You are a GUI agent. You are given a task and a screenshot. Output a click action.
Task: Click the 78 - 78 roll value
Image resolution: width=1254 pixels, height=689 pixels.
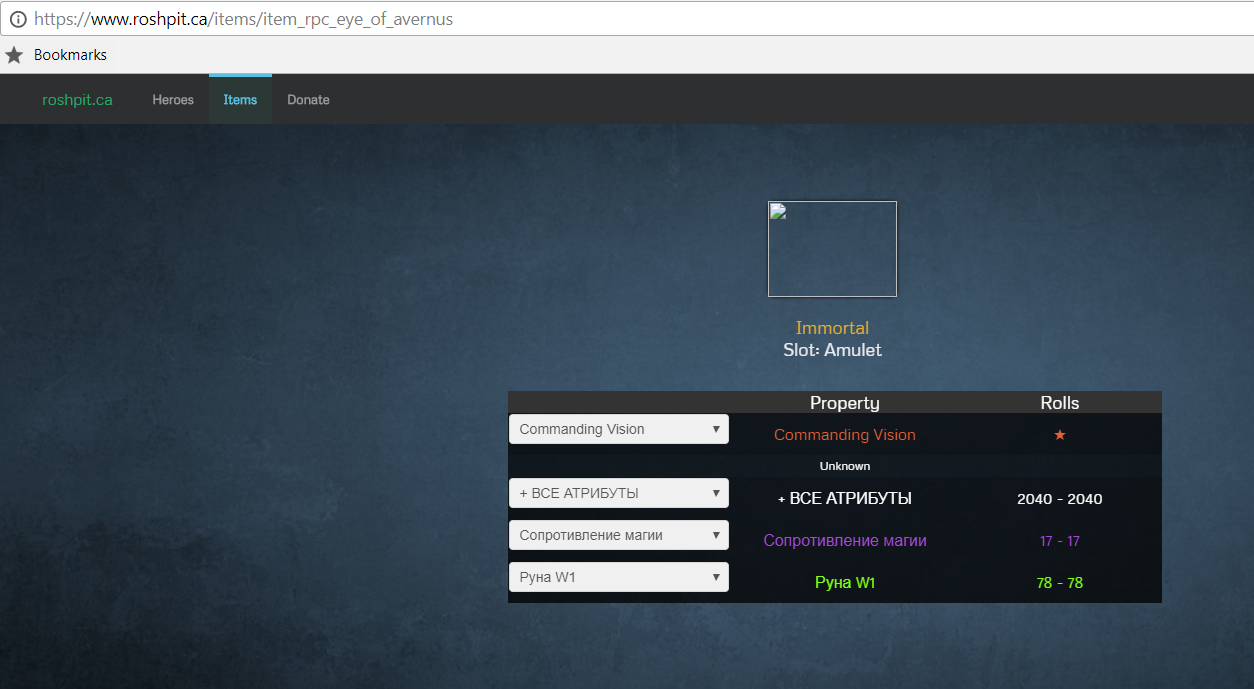(x=1060, y=583)
